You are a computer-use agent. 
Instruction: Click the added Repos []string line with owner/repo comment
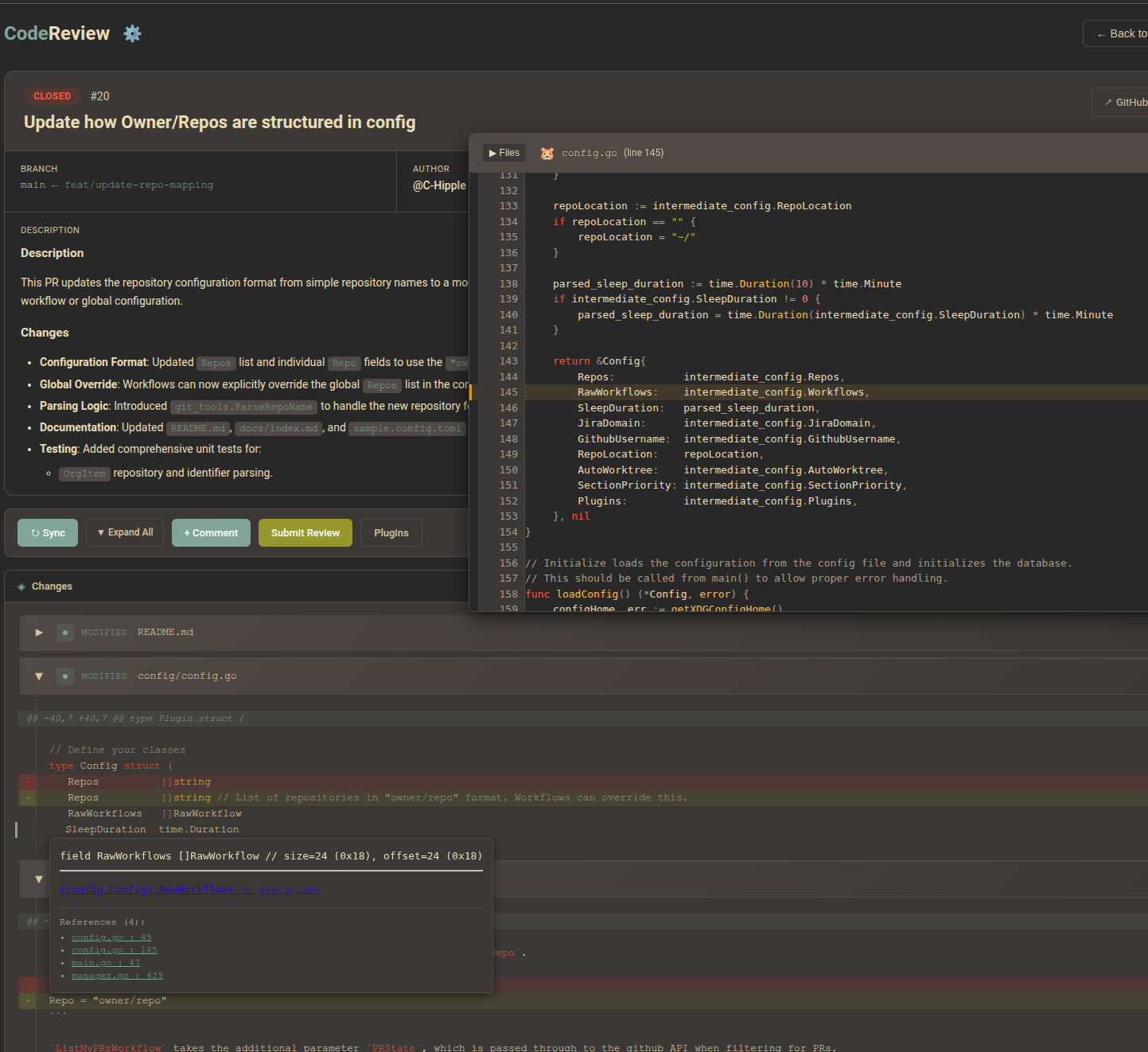[x=584, y=797]
